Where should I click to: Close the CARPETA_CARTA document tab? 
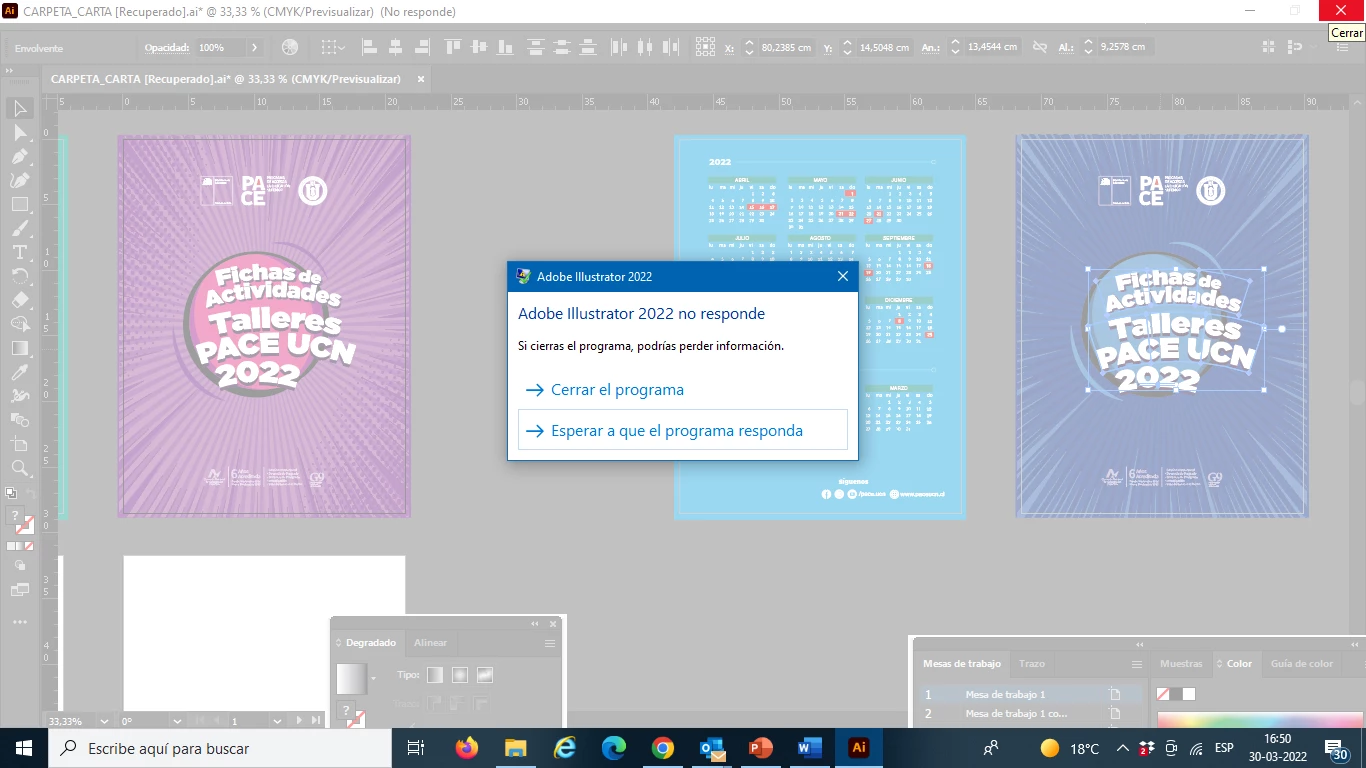pos(421,79)
